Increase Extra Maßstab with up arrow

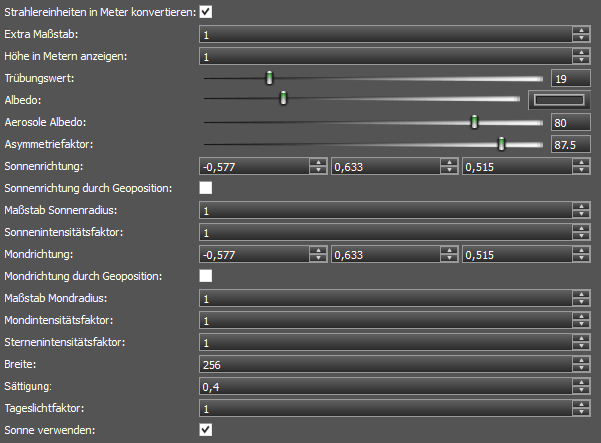[x=581, y=30]
